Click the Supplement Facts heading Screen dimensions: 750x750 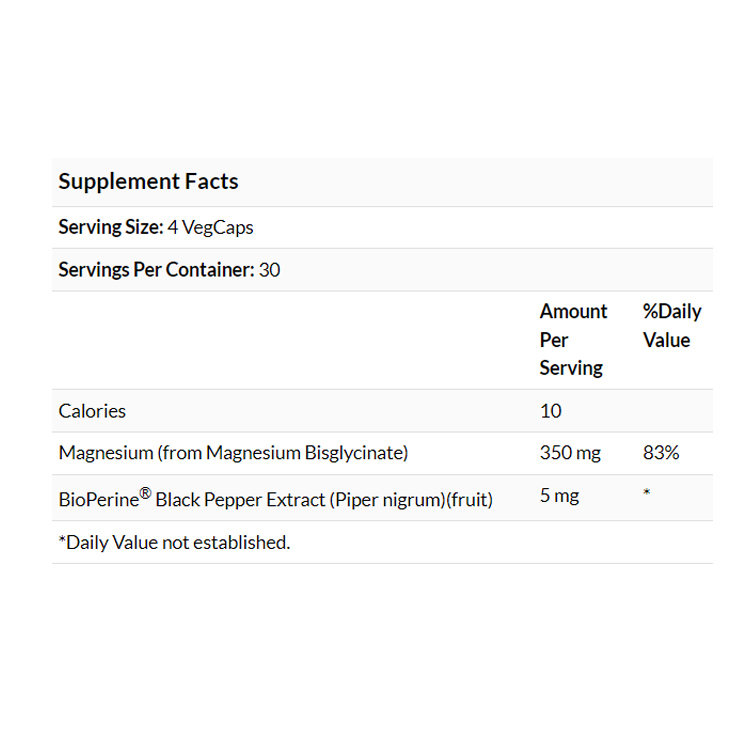148,182
